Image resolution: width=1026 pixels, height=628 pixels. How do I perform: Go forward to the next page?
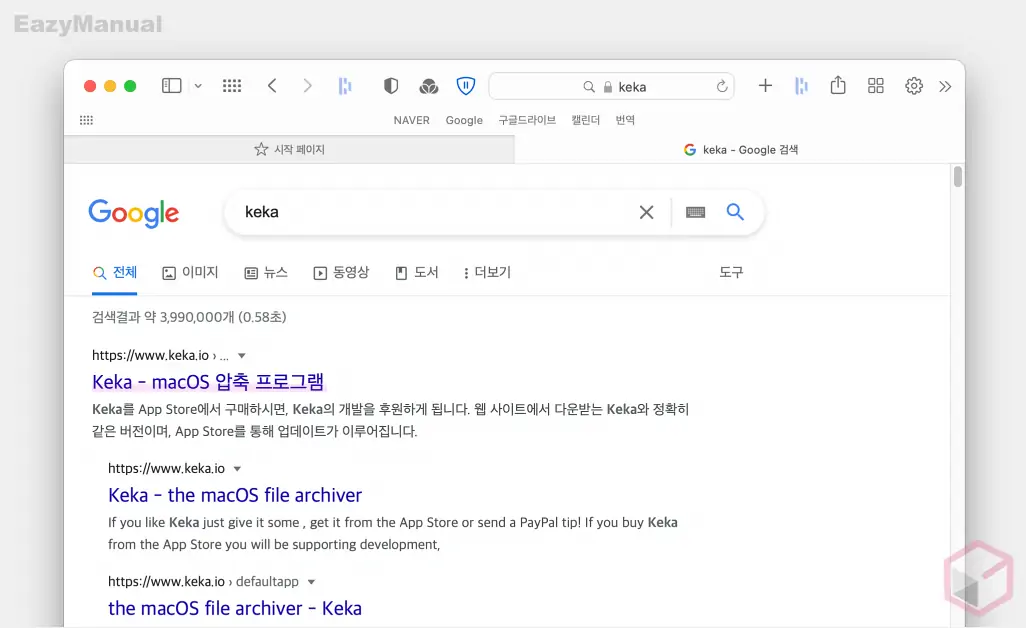pyautogui.click(x=307, y=86)
